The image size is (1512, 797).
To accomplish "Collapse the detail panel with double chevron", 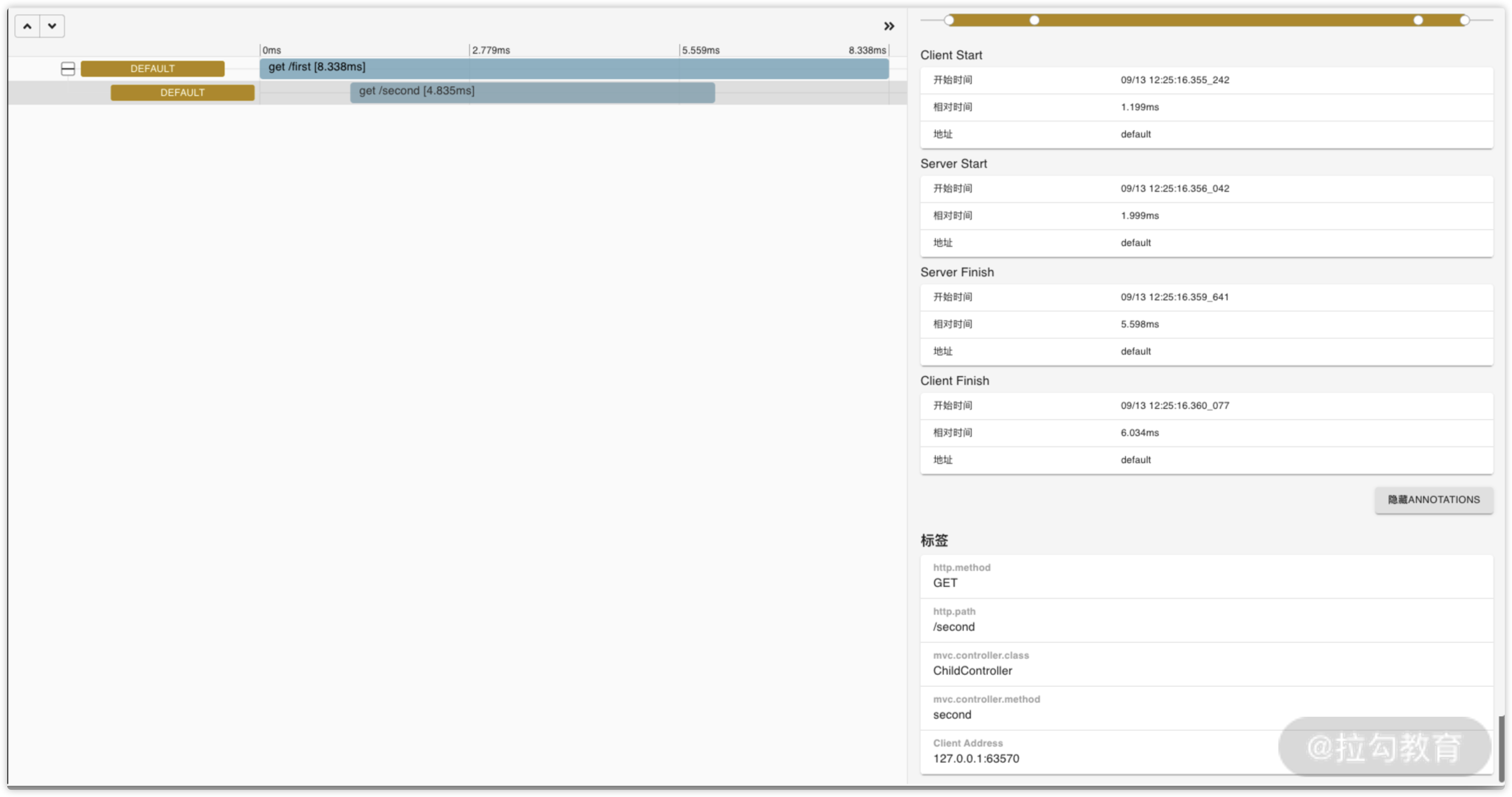I will click(x=889, y=26).
